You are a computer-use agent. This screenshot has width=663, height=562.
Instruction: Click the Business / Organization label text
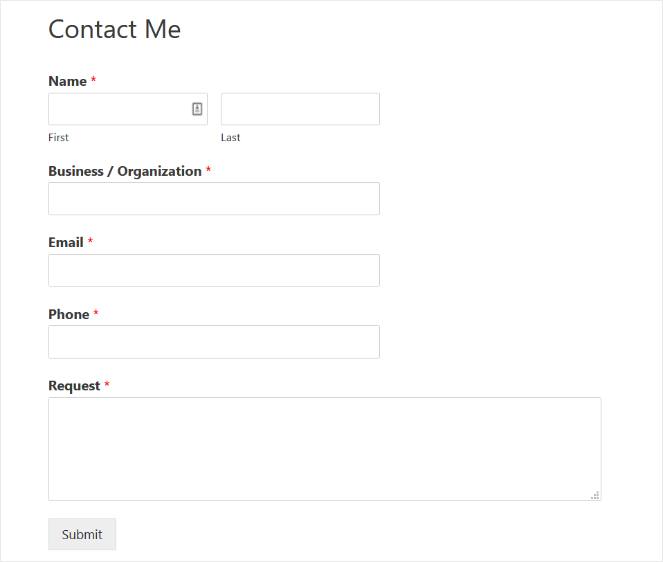point(125,171)
